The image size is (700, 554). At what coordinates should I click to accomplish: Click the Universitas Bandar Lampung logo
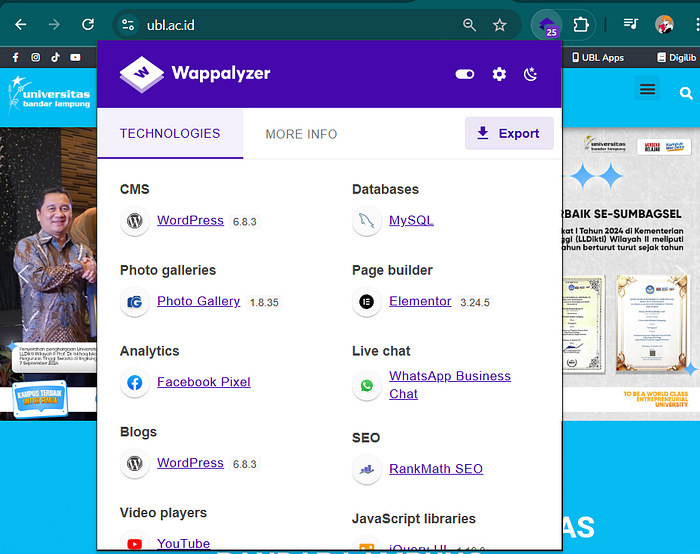pyautogui.click(x=49, y=96)
